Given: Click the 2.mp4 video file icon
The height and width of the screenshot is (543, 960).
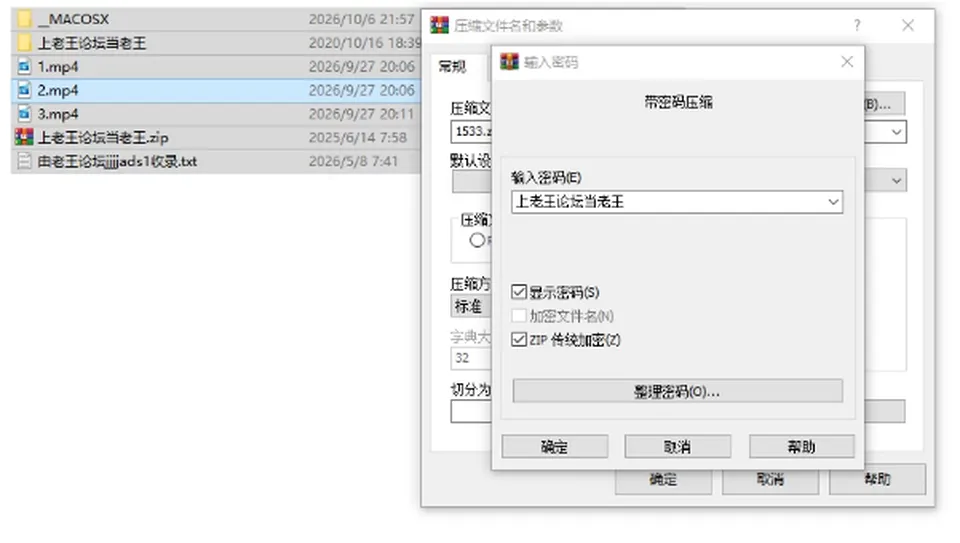Looking at the screenshot, I should pyautogui.click(x=24, y=90).
